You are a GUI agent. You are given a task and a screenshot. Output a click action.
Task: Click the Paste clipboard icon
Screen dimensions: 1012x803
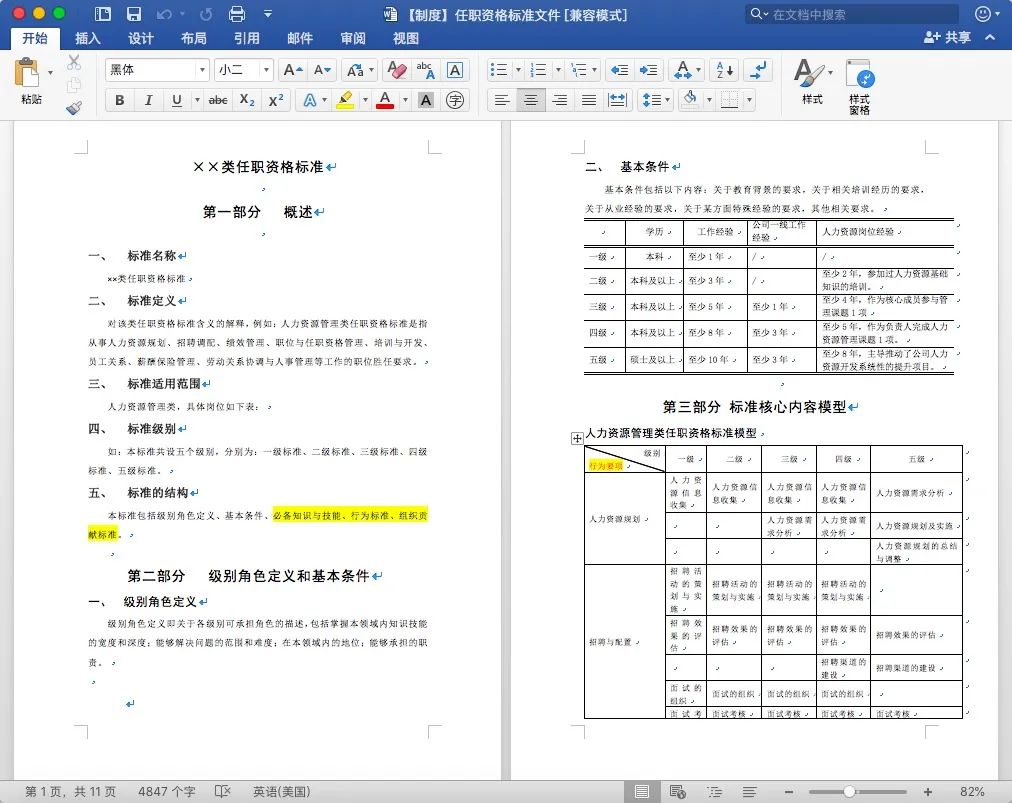coord(27,73)
